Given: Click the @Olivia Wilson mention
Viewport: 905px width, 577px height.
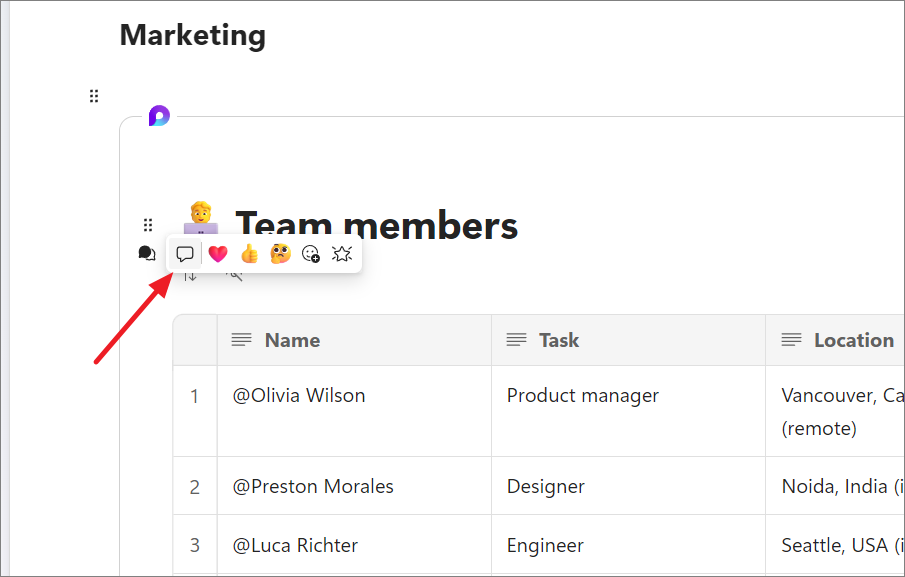Looking at the screenshot, I should coord(299,395).
